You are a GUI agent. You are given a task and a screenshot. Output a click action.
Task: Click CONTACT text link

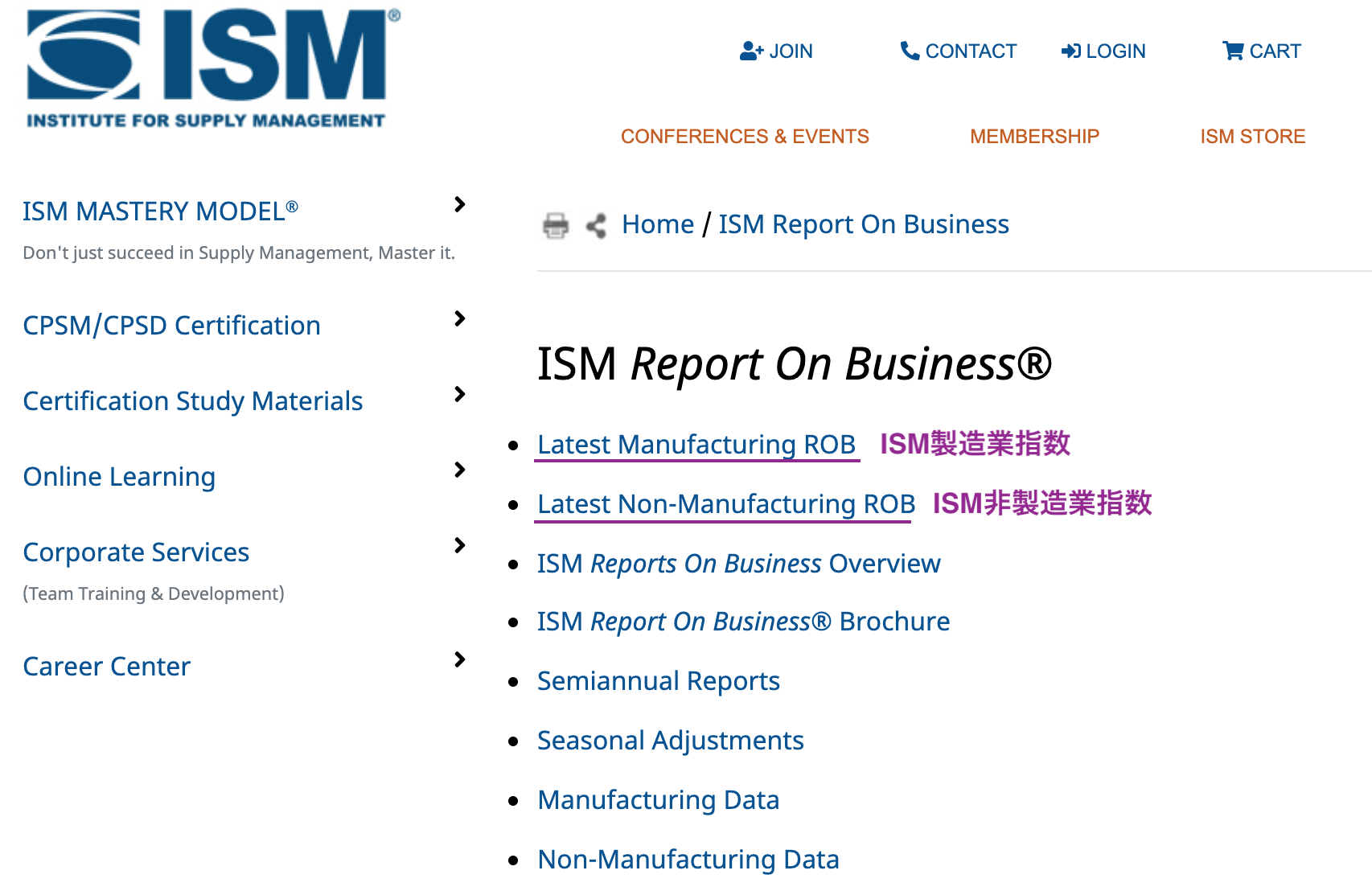click(x=971, y=51)
